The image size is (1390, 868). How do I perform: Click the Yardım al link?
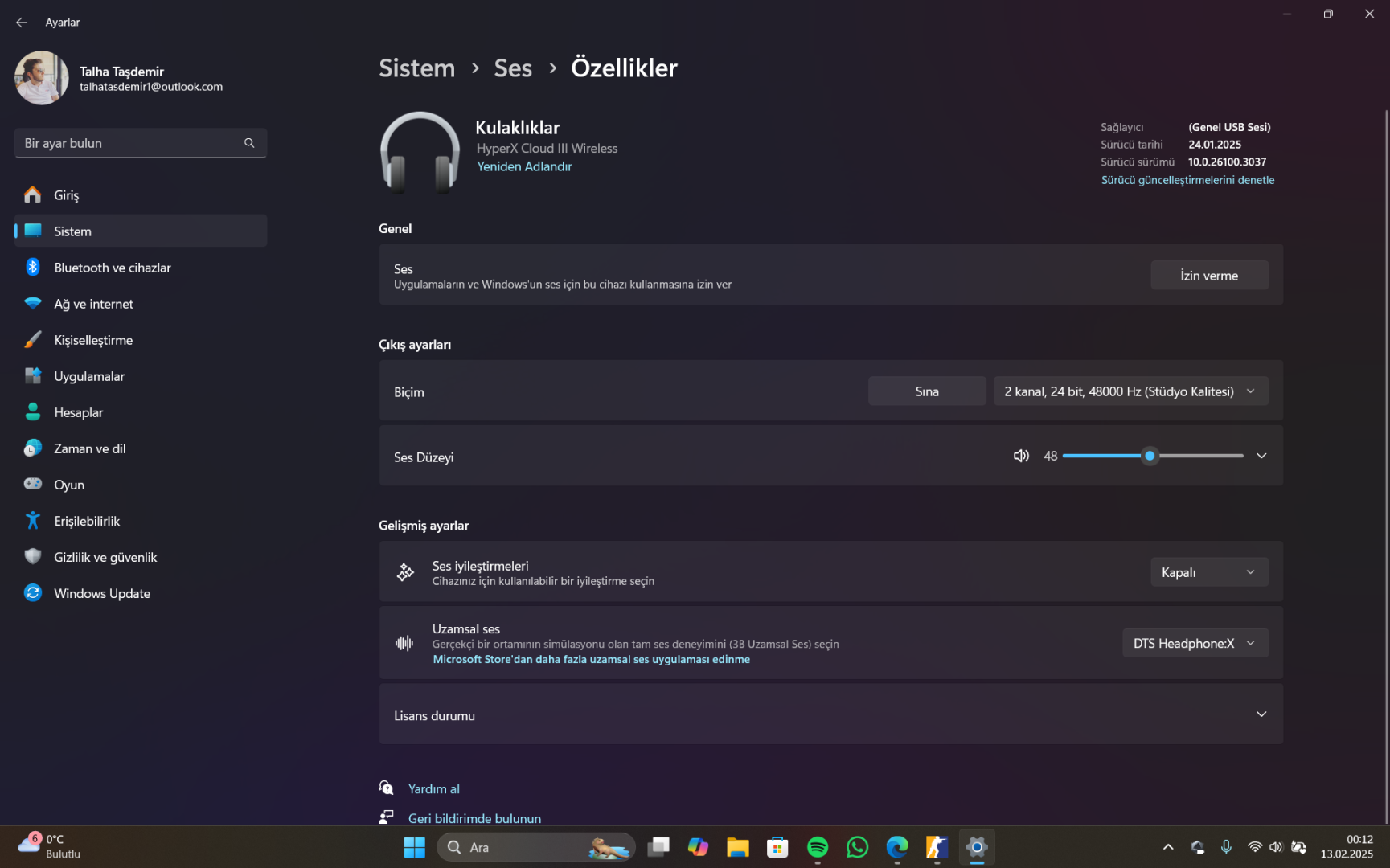(x=433, y=789)
